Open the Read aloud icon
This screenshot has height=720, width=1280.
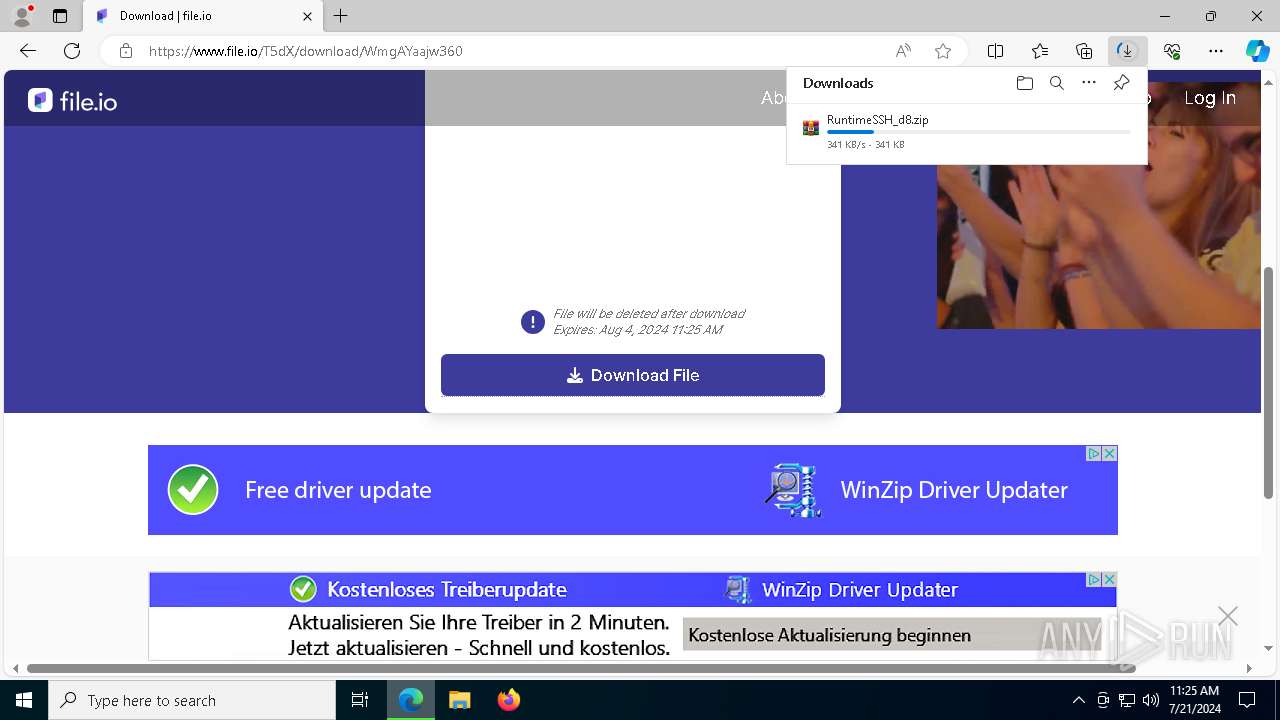903,51
